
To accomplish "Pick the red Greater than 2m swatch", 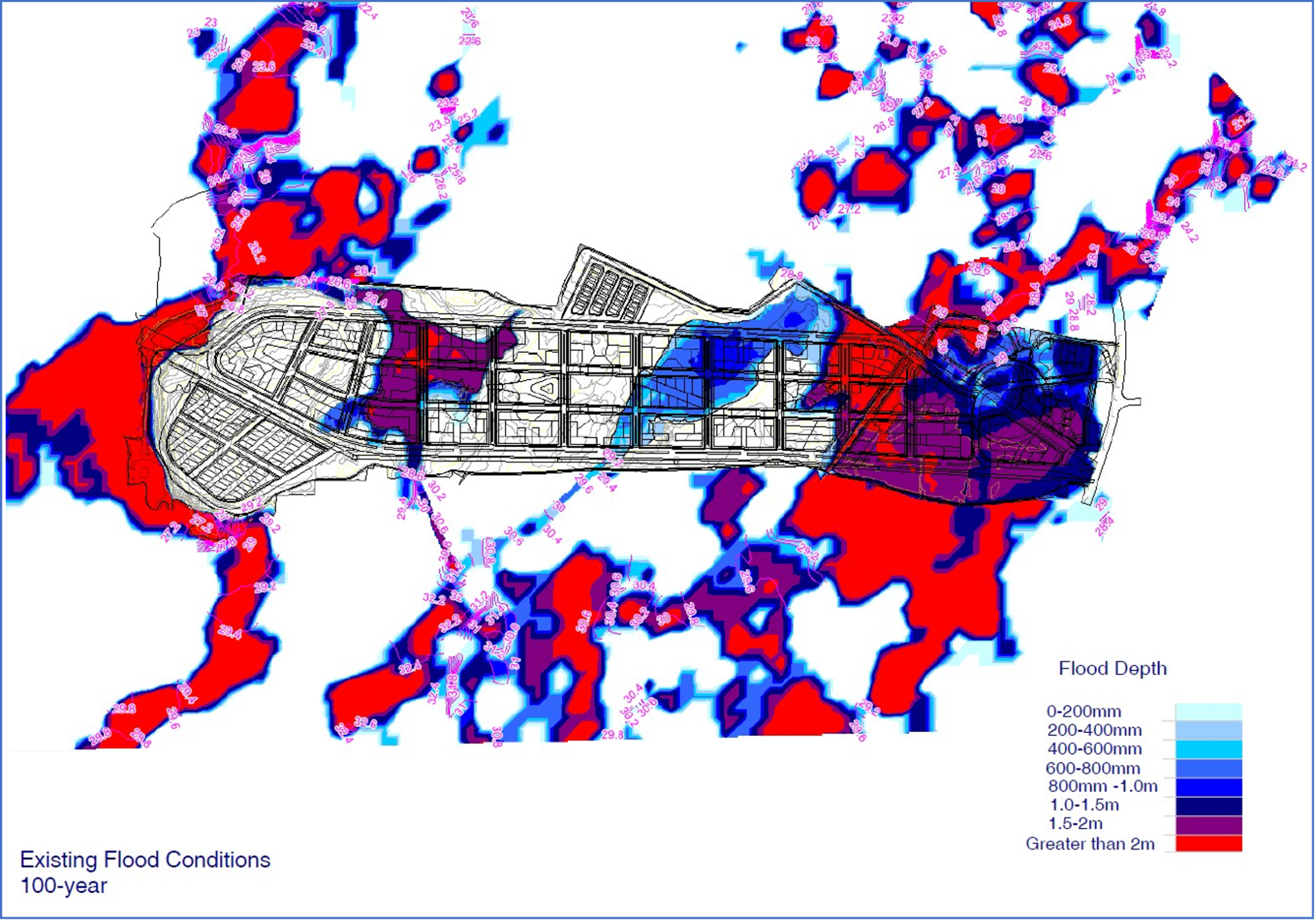I will point(1208,843).
